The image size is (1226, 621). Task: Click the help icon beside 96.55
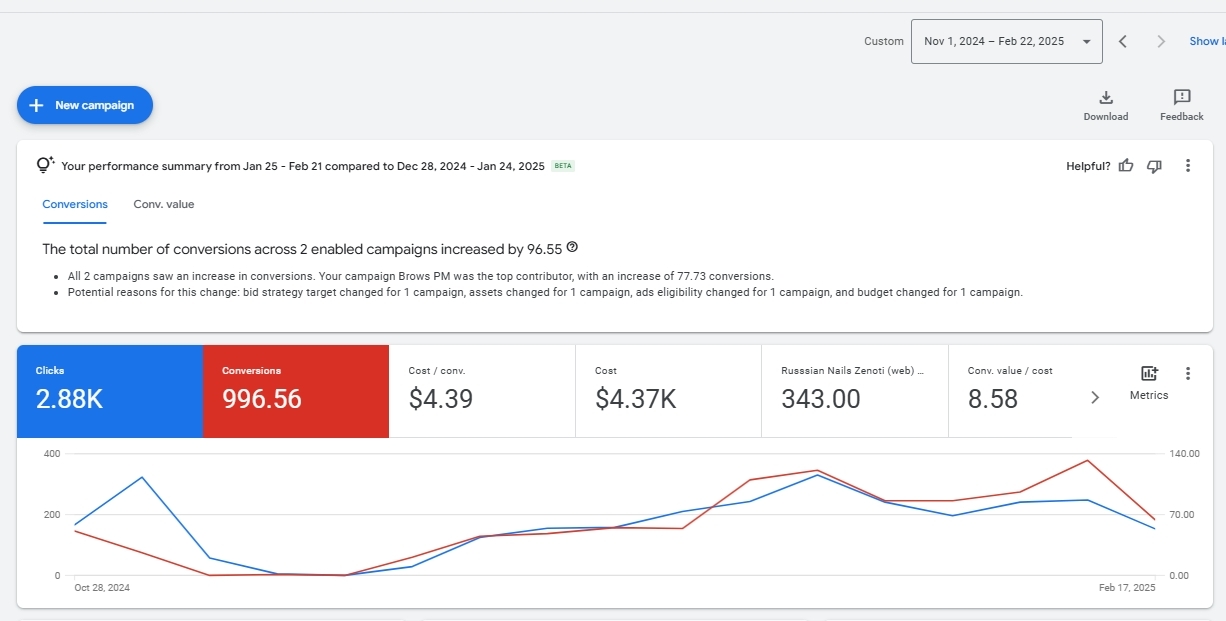pos(572,248)
